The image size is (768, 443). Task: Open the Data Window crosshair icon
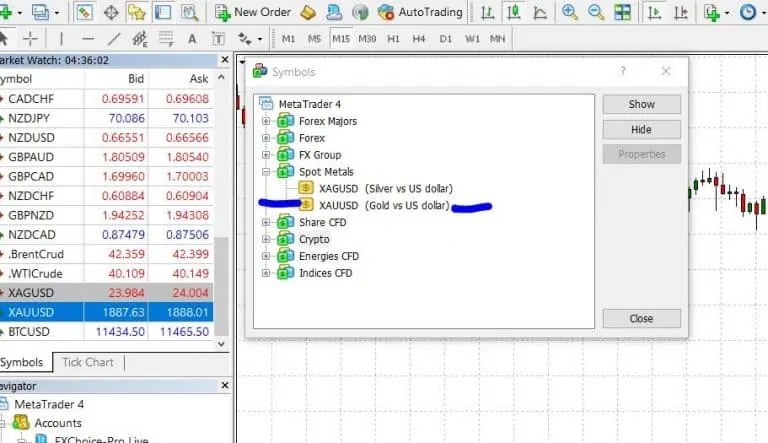(x=111, y=12)
